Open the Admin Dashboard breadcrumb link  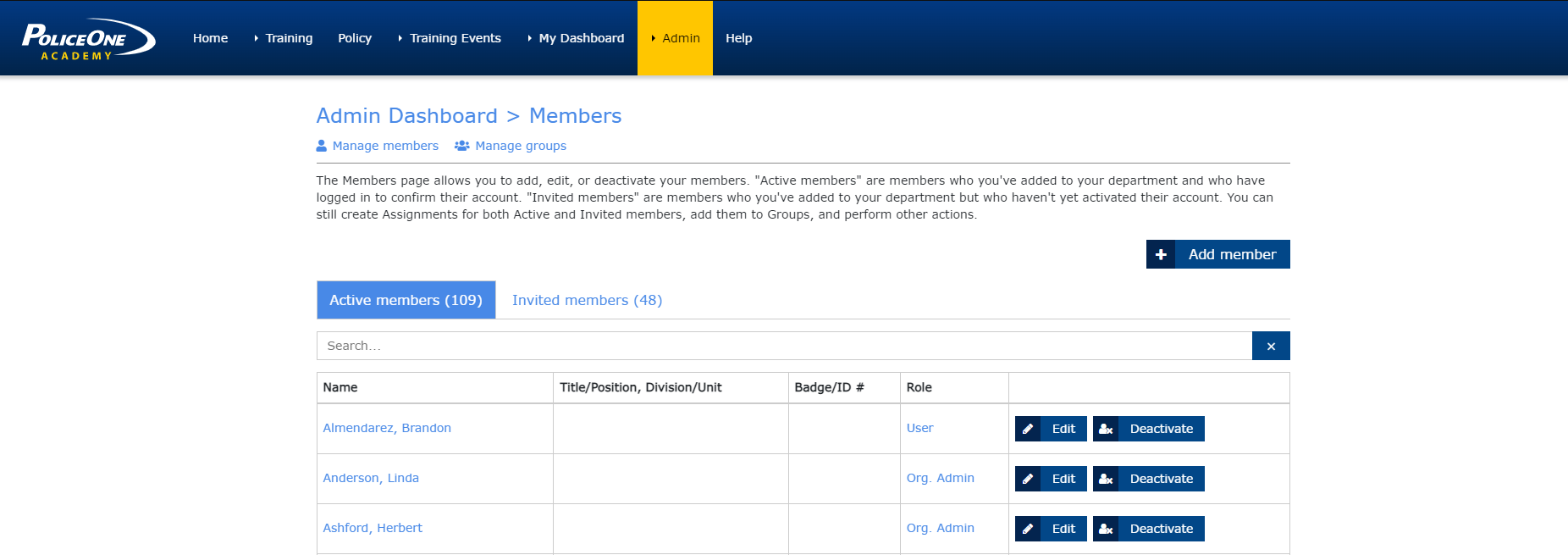coord(406,116)
